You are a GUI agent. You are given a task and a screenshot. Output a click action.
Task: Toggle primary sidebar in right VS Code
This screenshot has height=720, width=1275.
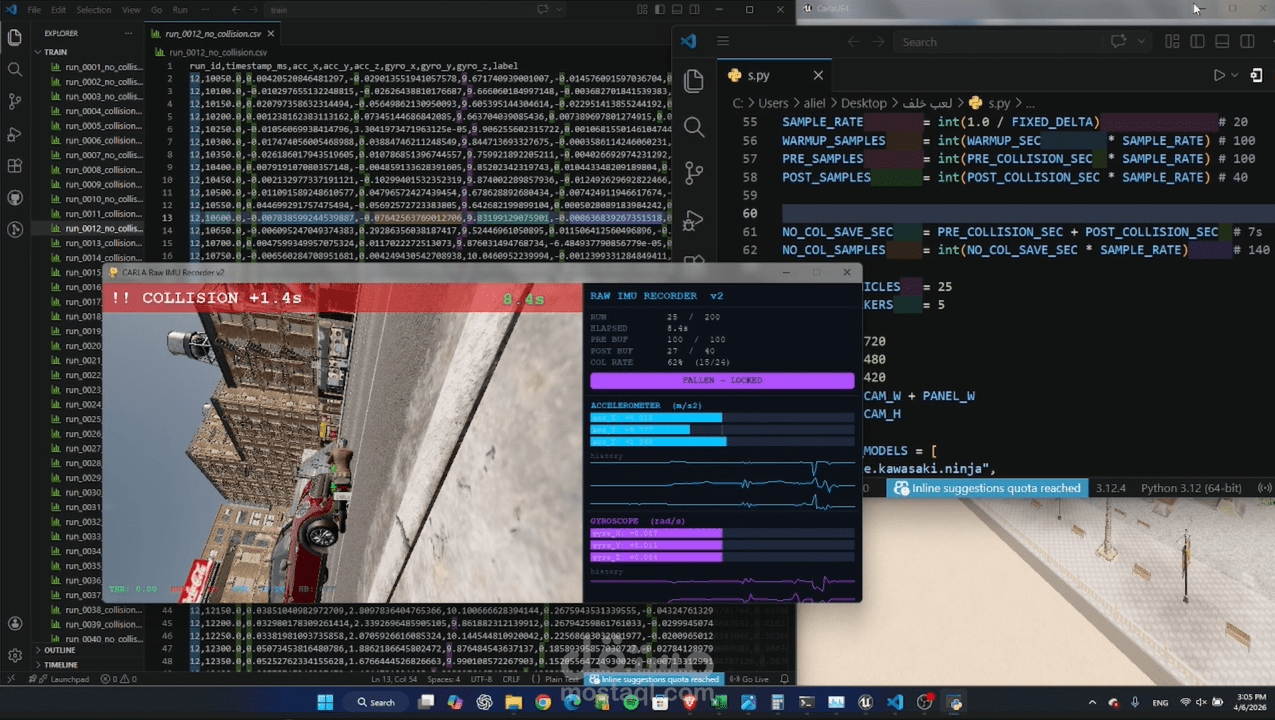click(1197, 42)
